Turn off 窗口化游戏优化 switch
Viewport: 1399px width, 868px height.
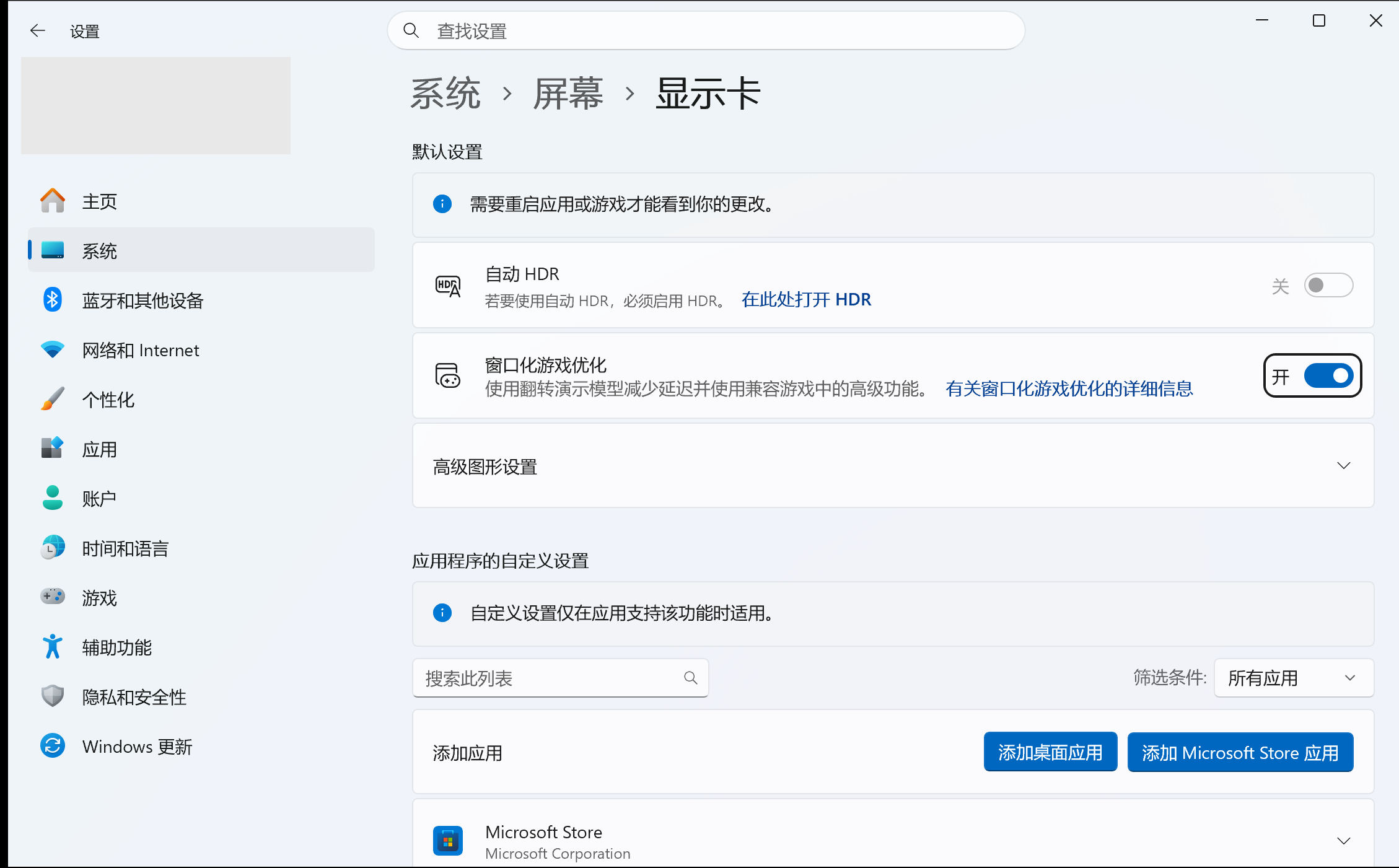click(x=1328, y=375)
